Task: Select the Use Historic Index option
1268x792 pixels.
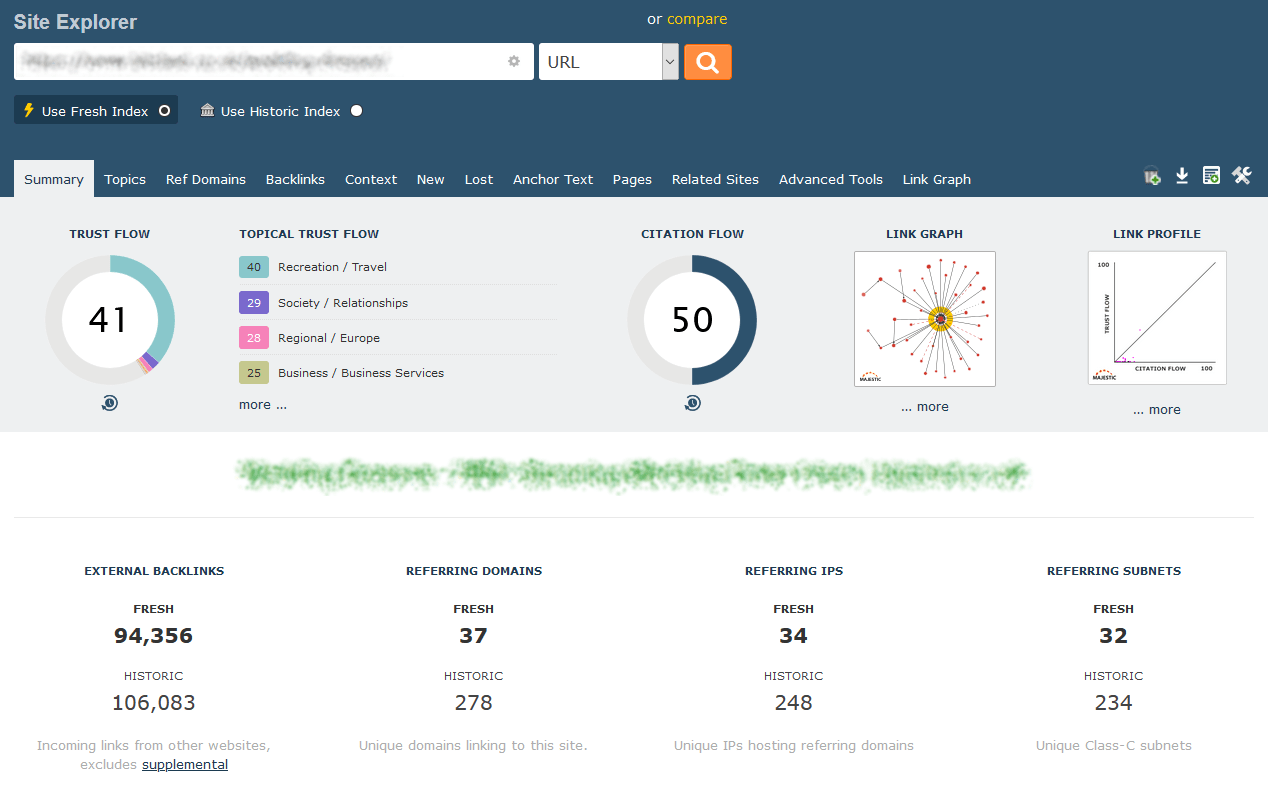Action: pos(281,111)
